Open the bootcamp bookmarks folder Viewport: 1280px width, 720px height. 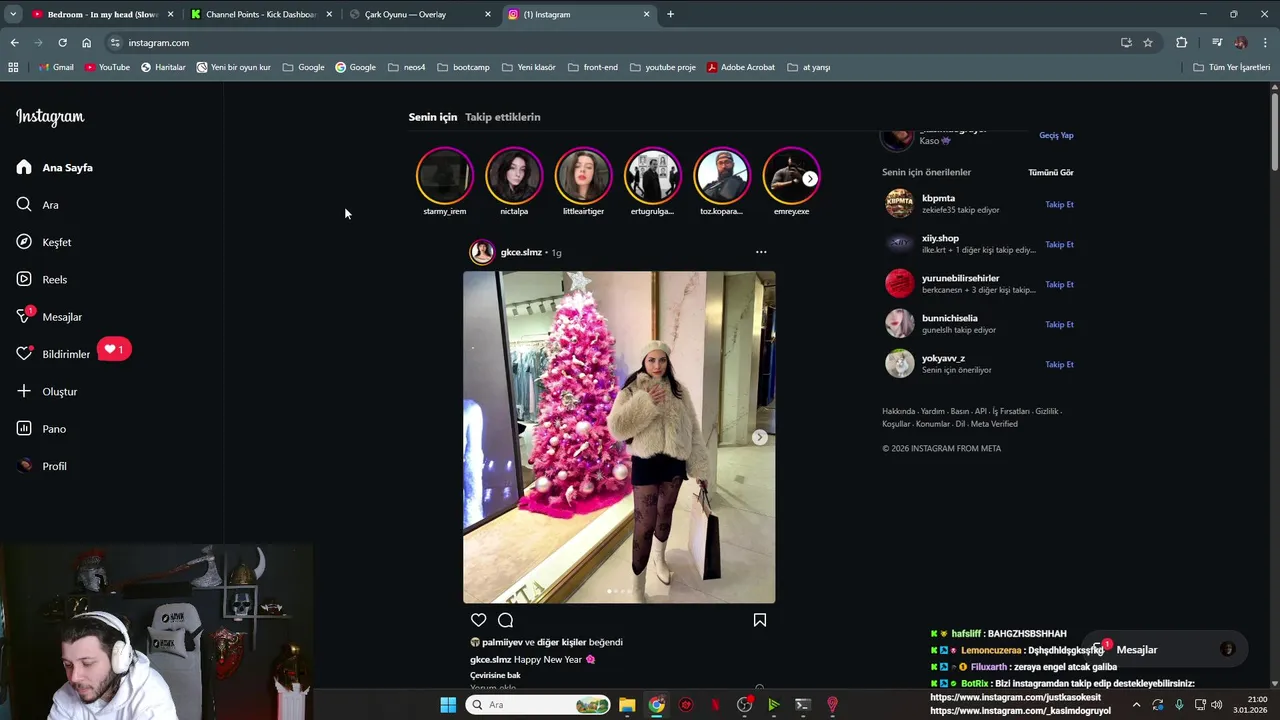click(x=464, y=67)
